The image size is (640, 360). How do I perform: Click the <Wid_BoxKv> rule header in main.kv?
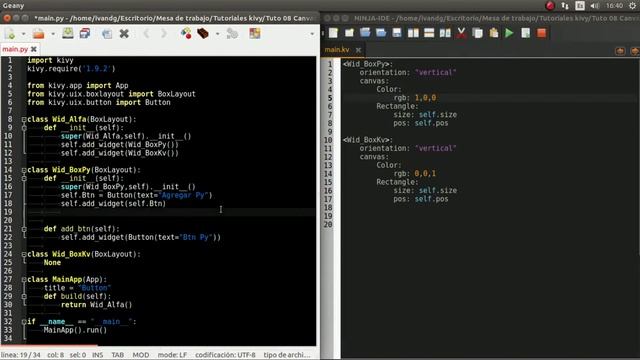pyautogui.click(x=368, y=140)
